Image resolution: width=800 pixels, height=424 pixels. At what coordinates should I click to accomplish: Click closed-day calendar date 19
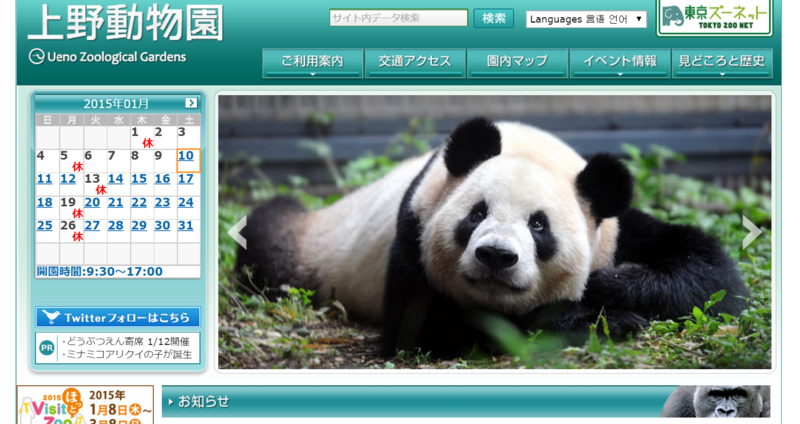point(68,203)
